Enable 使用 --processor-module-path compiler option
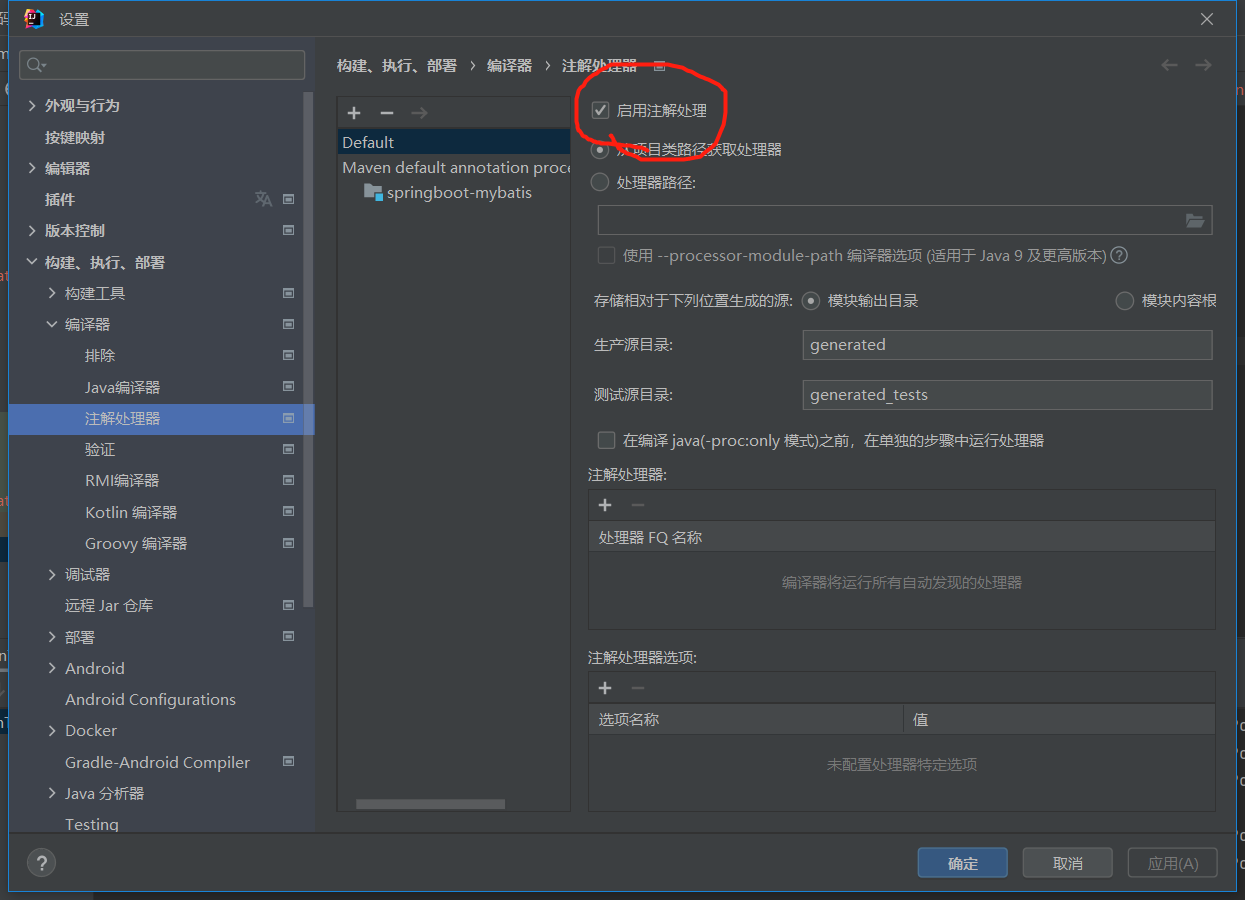1245x900 pixels. click(606, 256)
